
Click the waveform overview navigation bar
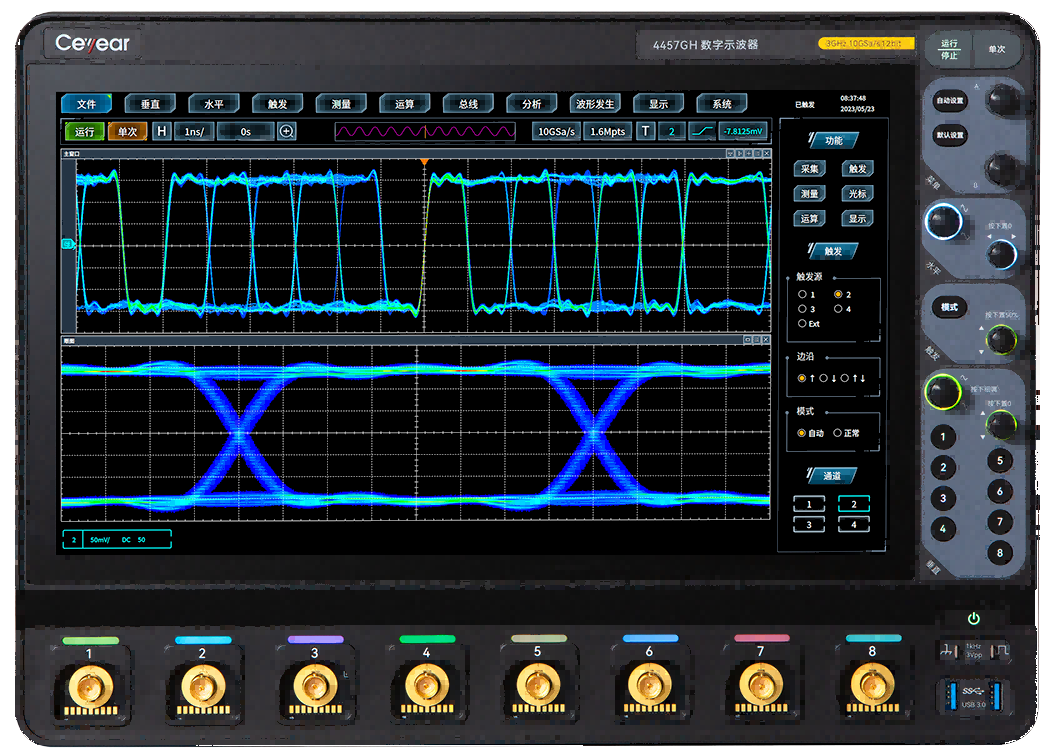[425, 131]
